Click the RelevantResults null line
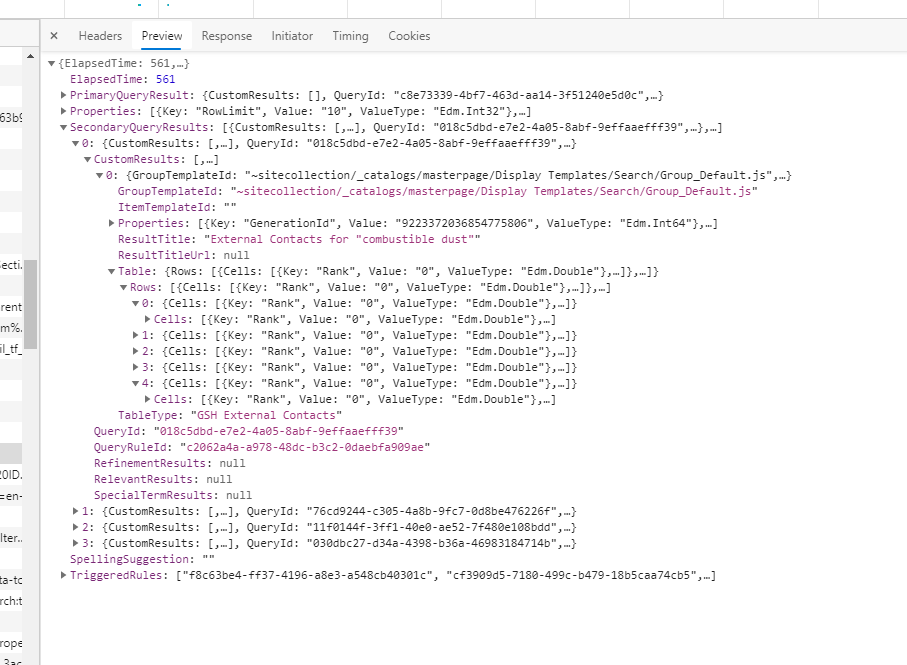 click(163, 479)
